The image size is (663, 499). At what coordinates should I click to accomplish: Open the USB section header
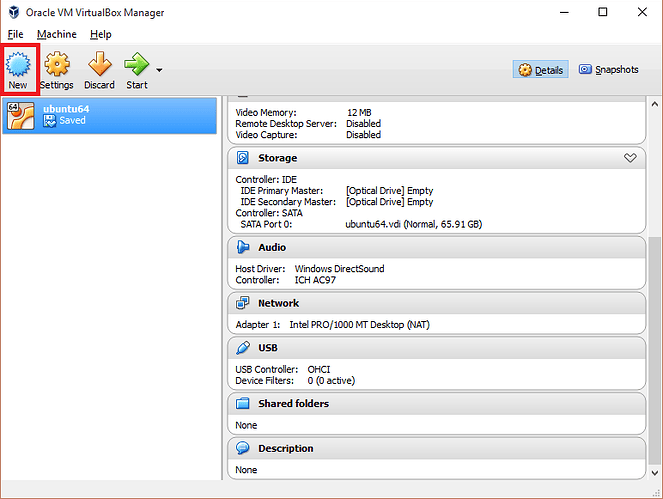(436, 348)
